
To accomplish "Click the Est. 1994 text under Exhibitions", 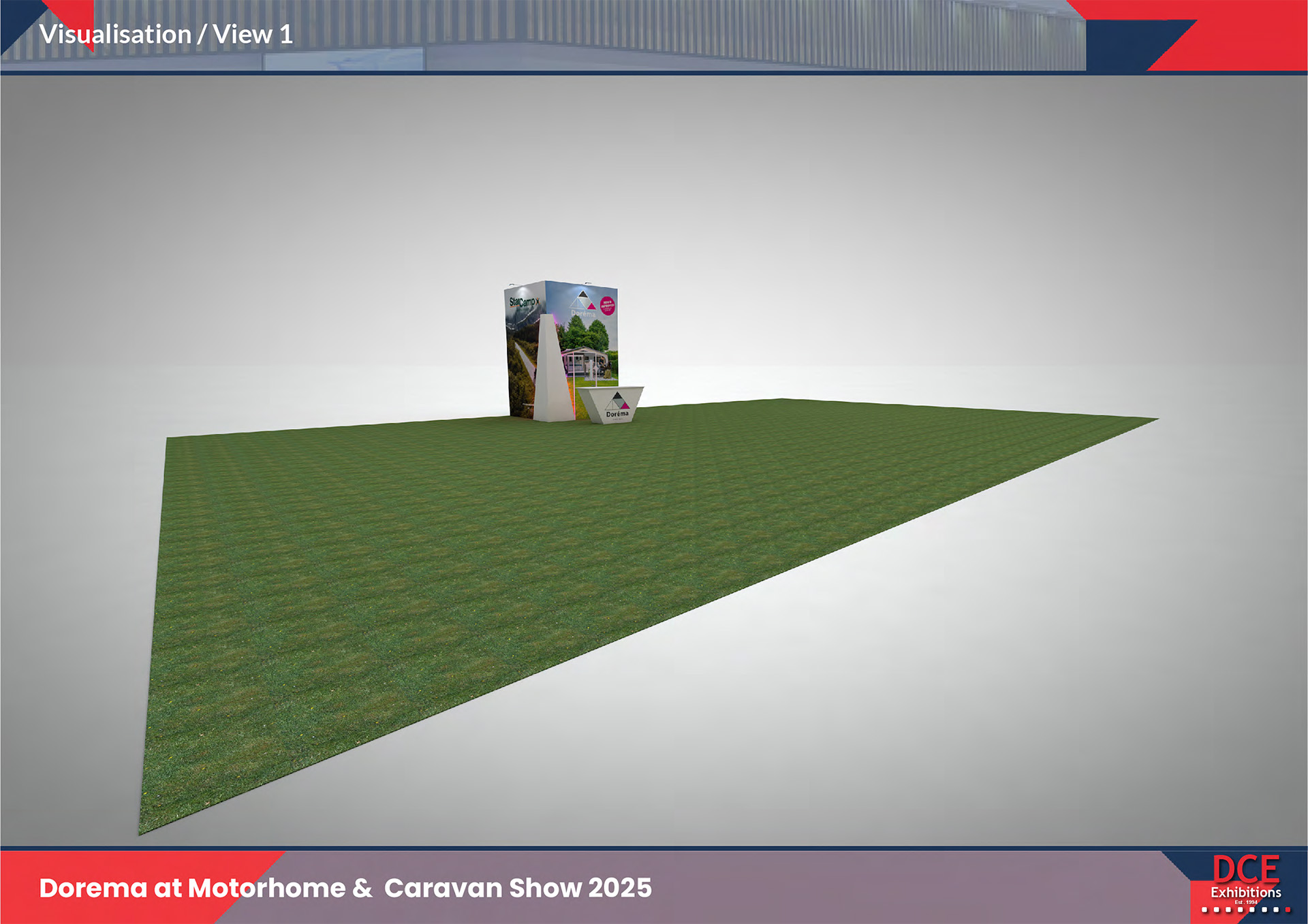I will pyautogui.click(x=1246, y=902).
